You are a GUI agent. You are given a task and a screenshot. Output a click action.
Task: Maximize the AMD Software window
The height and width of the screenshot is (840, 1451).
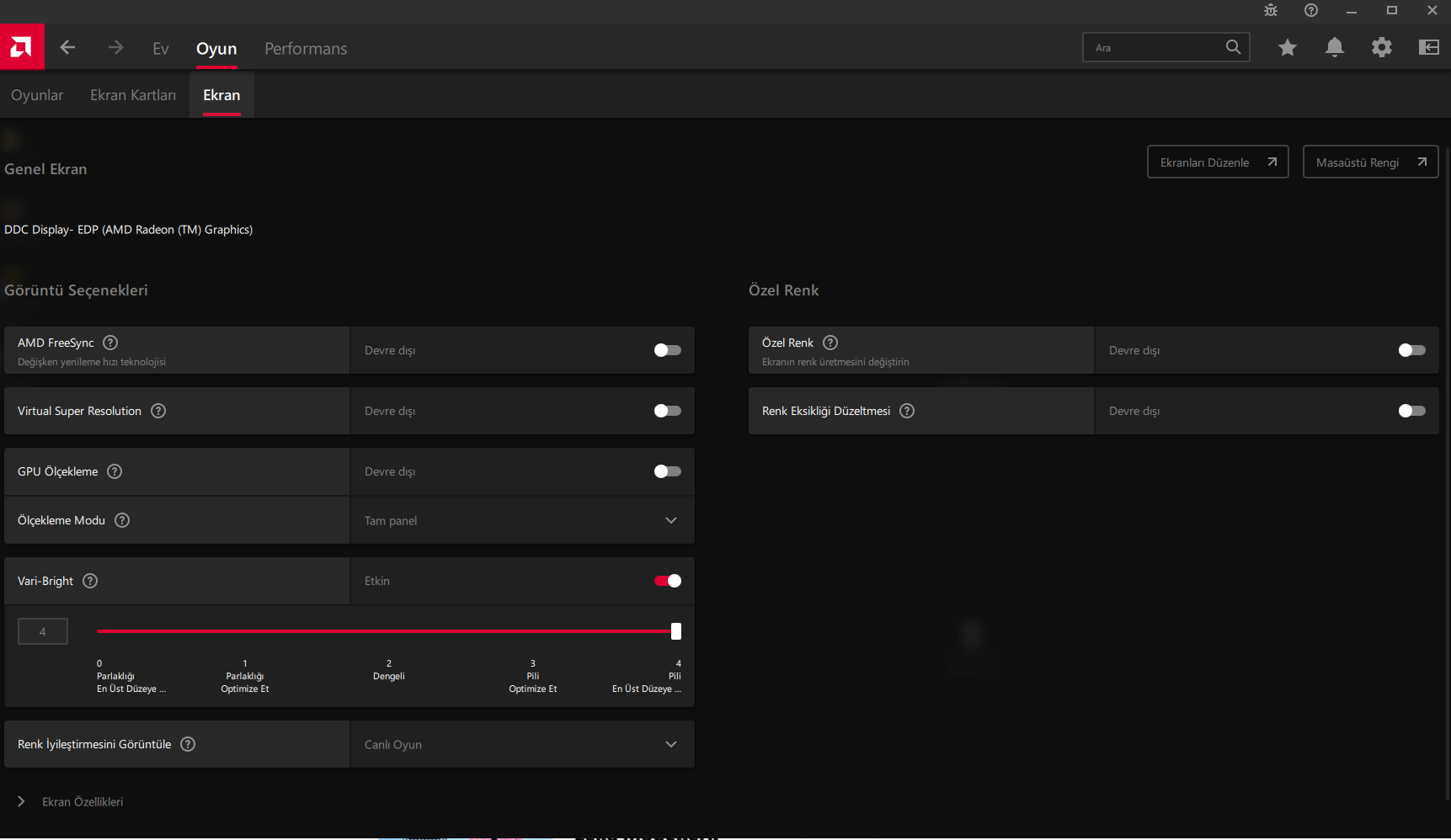[1392, 10]
